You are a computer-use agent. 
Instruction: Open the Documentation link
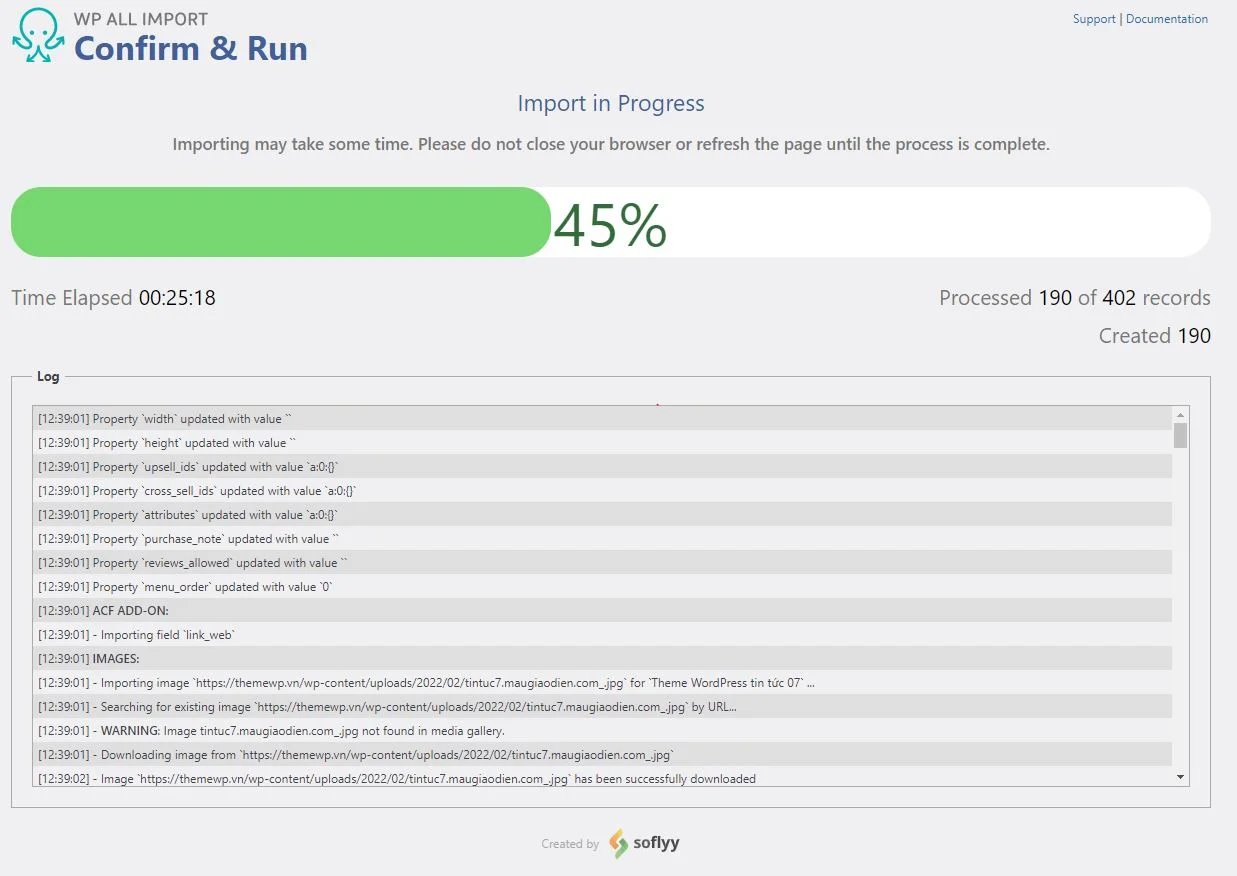coord(1167,19)
